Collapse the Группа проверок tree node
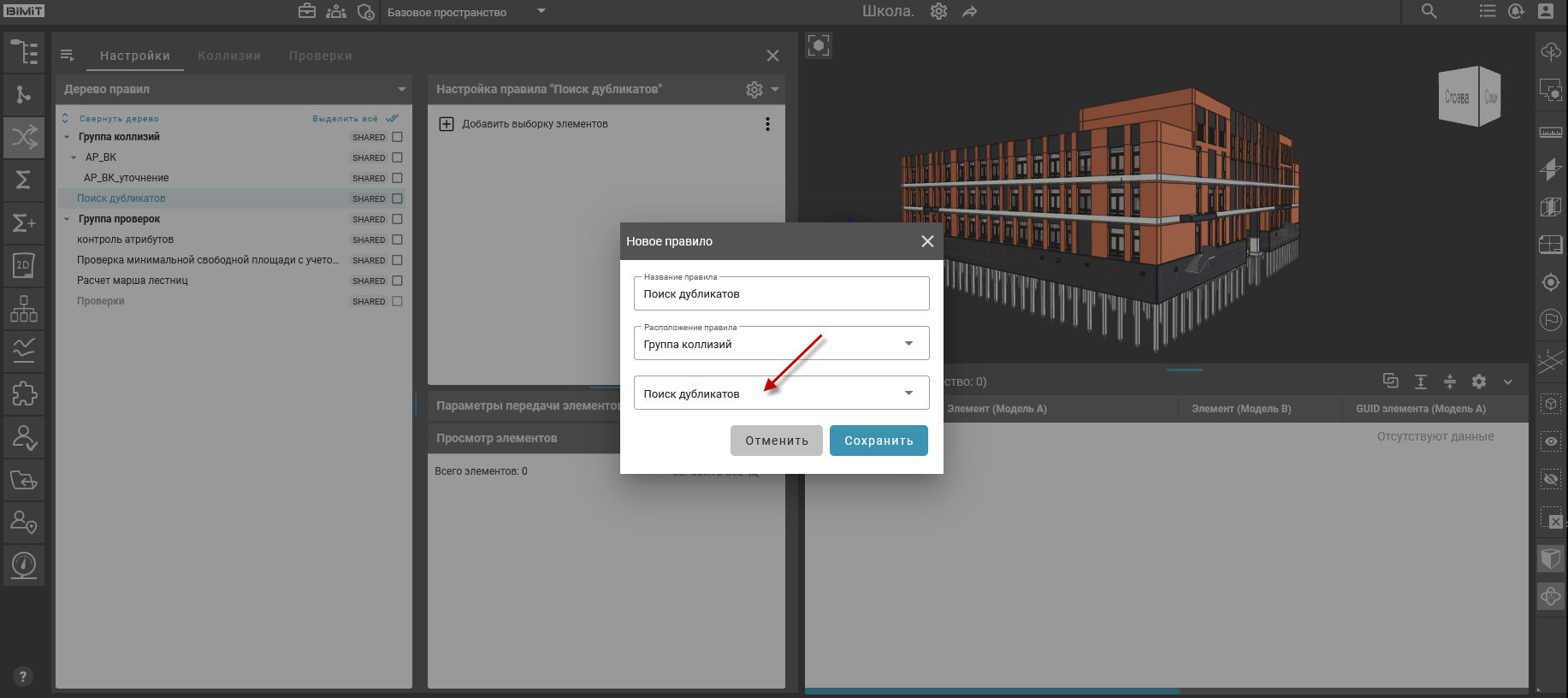This screenshot has width=1568, height=698. pyautogui.click(x=67, y=219)
